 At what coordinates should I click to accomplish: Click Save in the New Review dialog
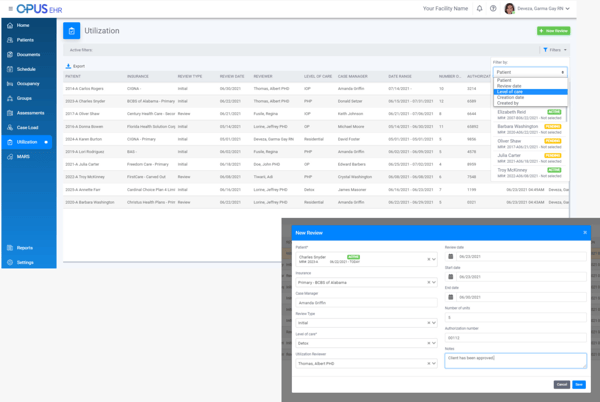tap(579, 384)
